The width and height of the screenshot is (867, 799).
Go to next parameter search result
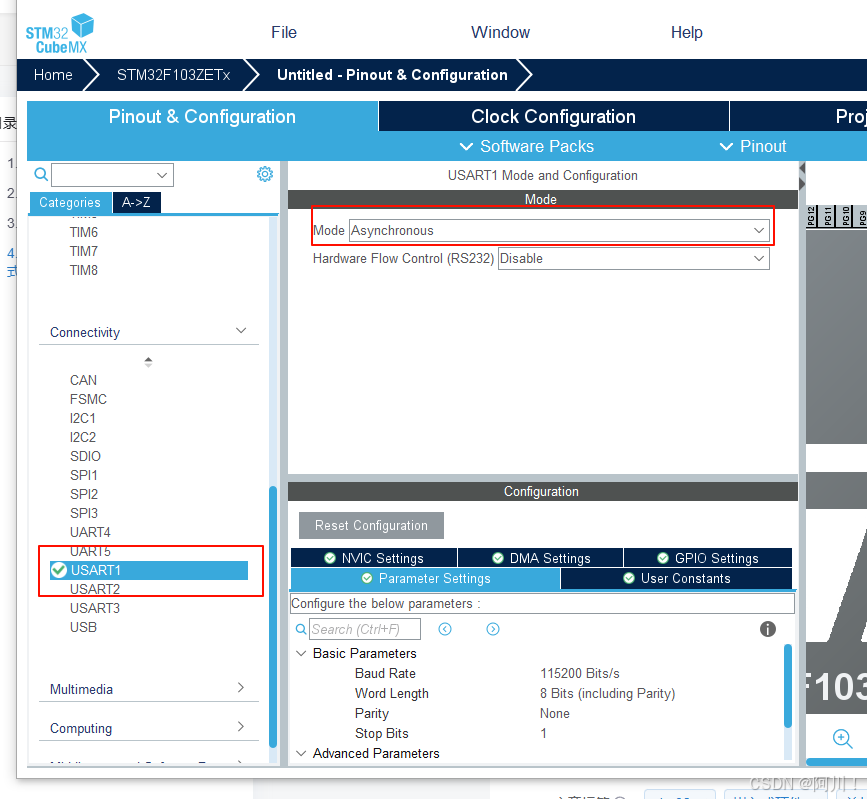click(493, 629)
